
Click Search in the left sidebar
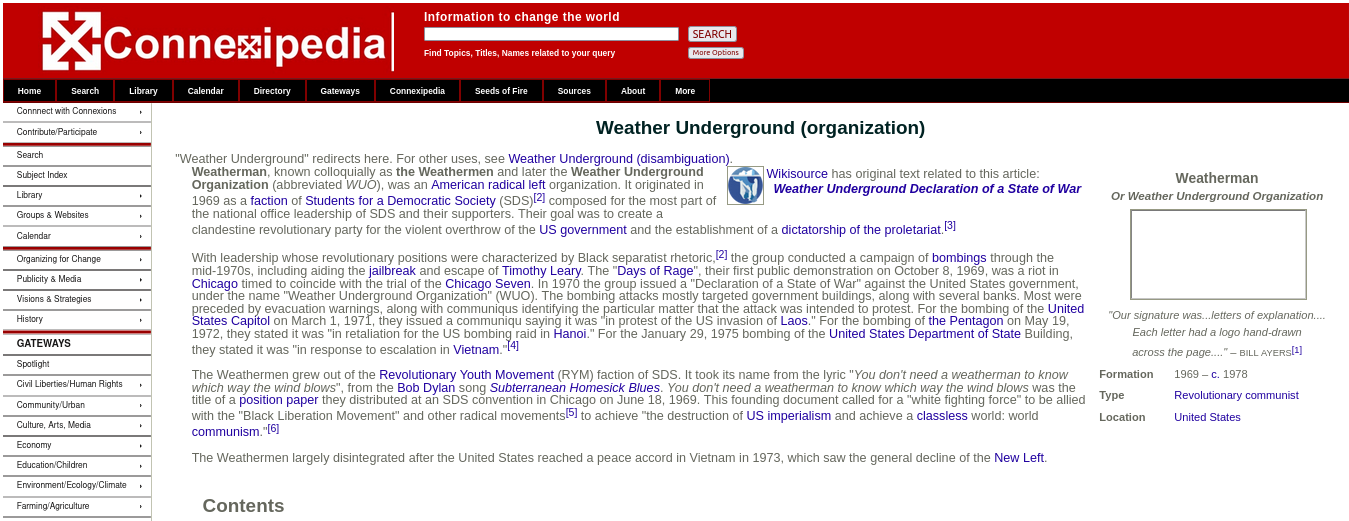[x=77, y=155]
